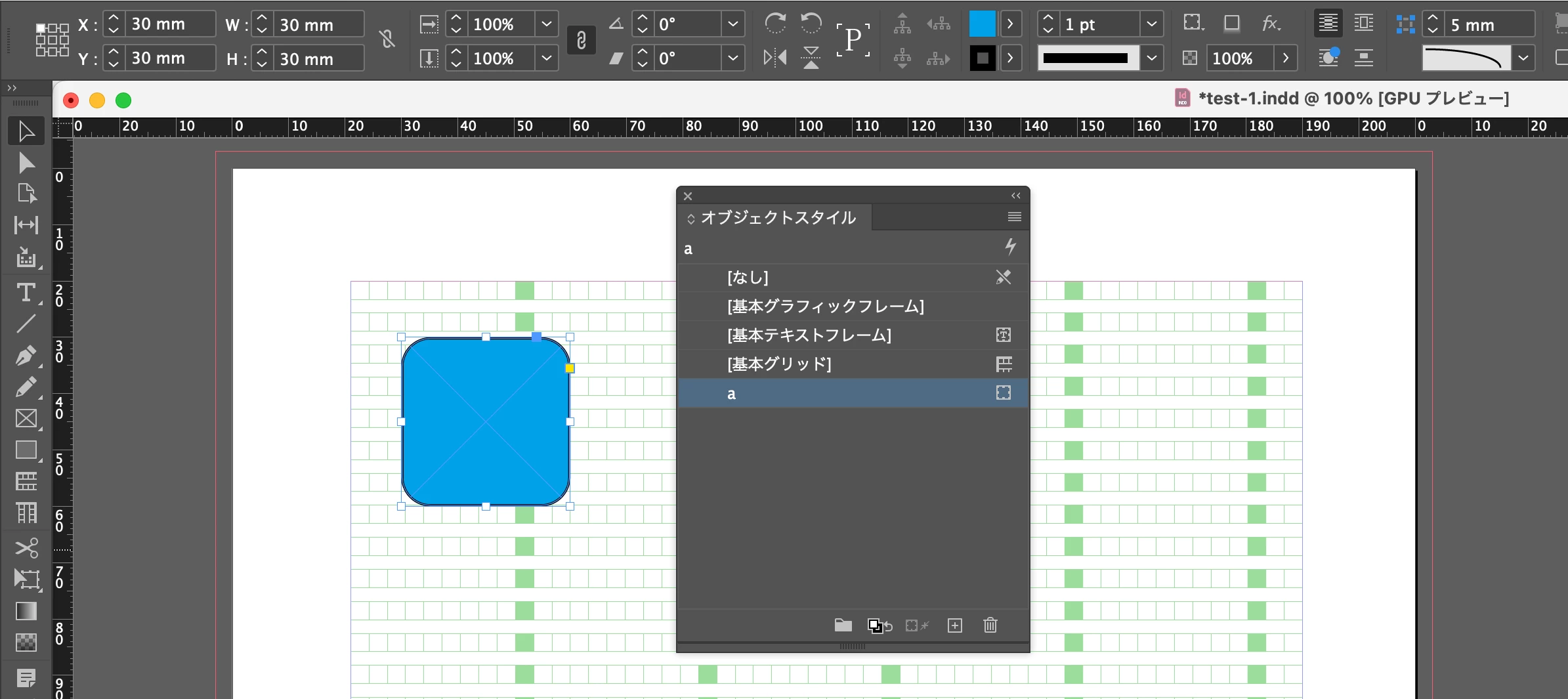This screenshot has width=1568, height=699.
Task: Toggle constrain proportions for width and height
Action: [388, 41]
